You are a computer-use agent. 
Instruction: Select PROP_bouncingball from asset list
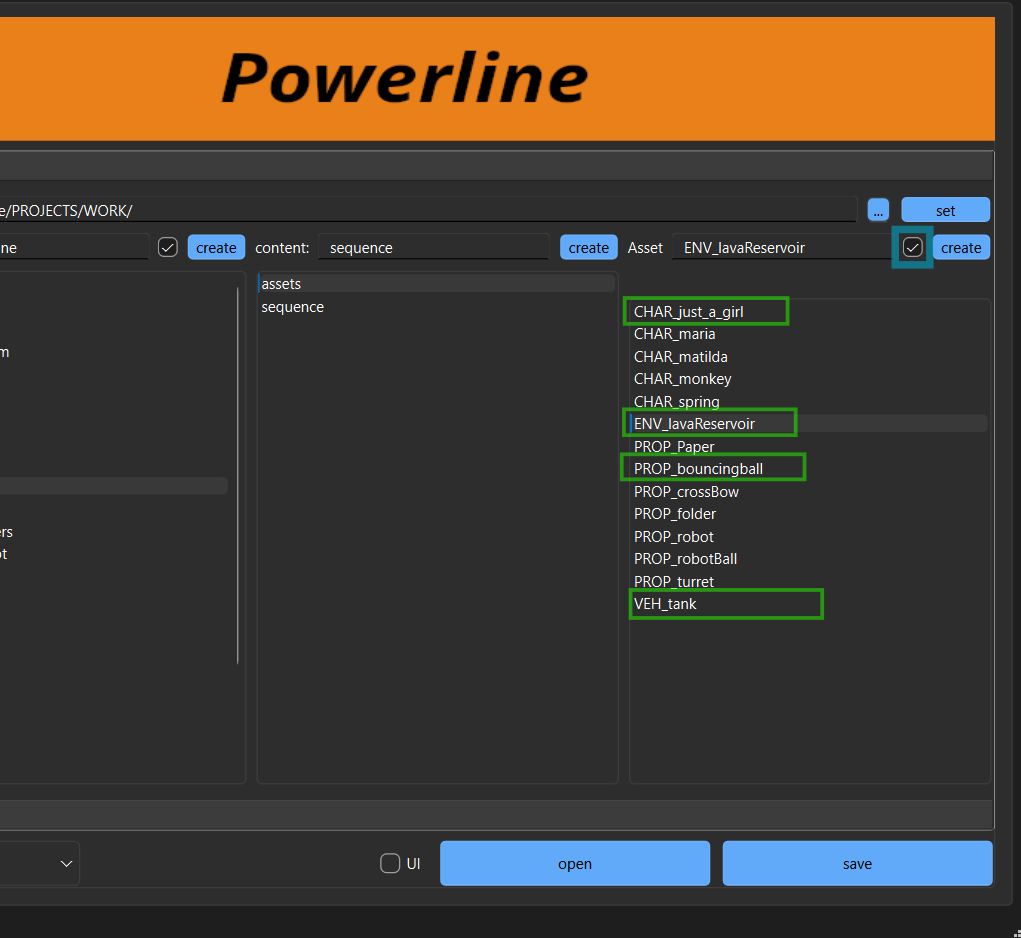(x=698, y=469)
